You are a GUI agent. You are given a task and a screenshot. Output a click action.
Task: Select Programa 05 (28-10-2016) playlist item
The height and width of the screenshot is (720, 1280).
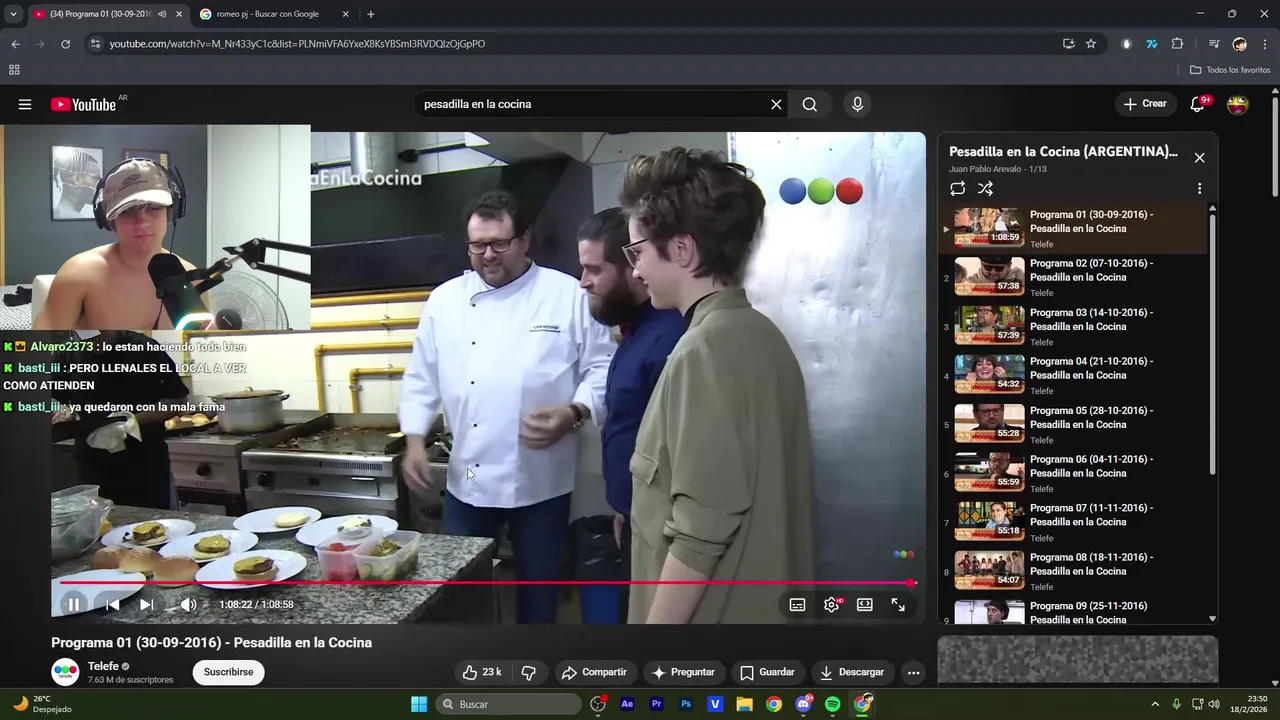tap(1073, 424)
